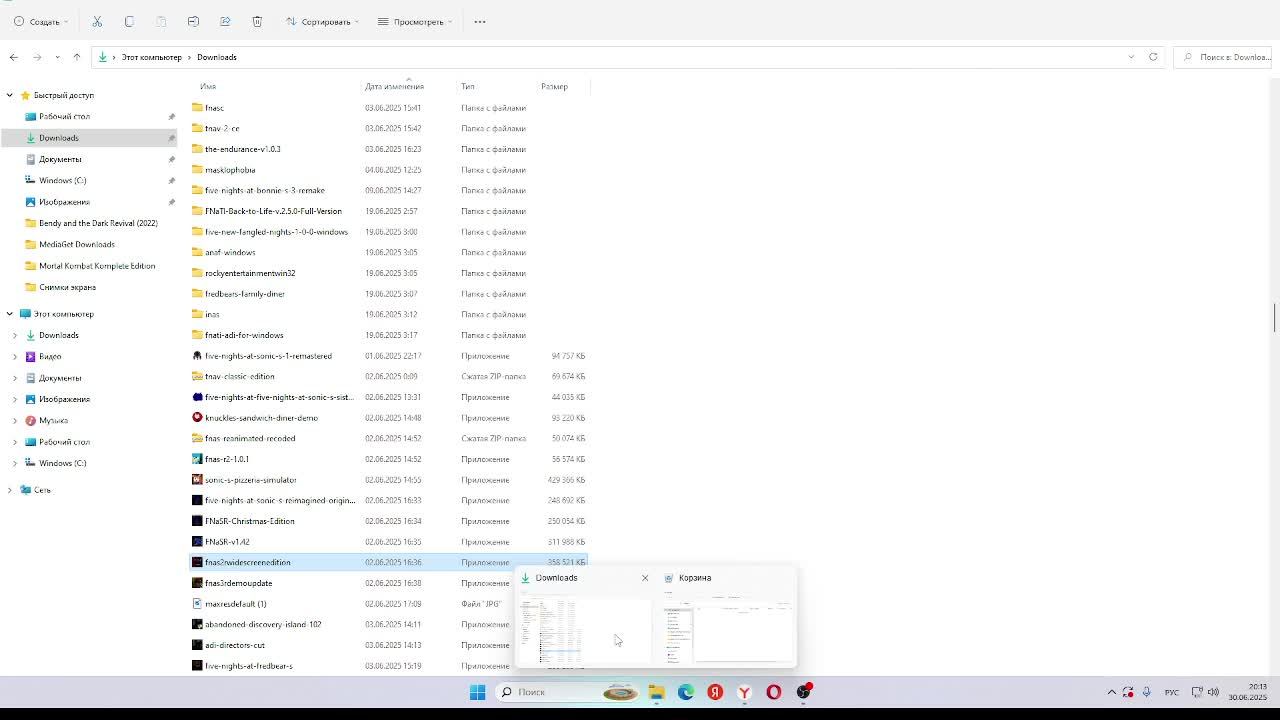Click the microphone tray icon
Image resolution: width=1280 pixels, height=720 pixels.
point(1146,692)
